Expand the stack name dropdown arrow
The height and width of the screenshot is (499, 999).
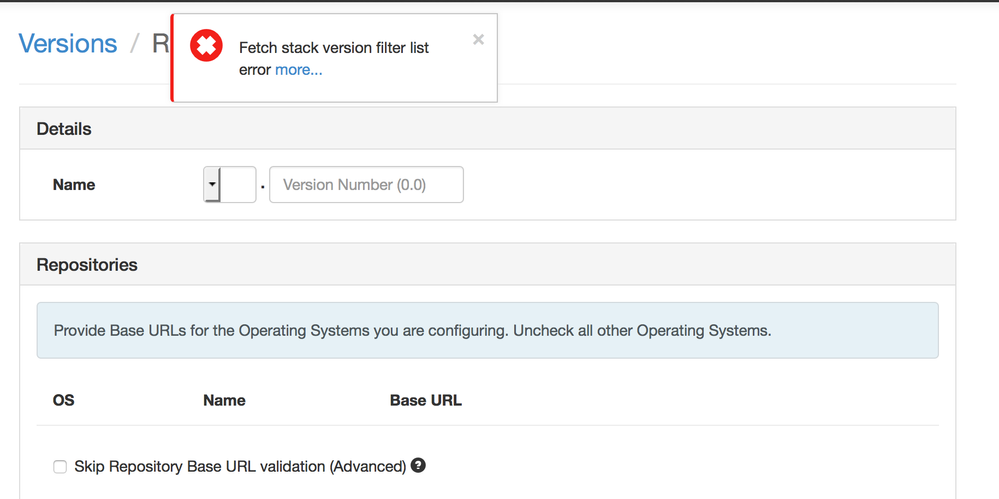pos(211,185)
